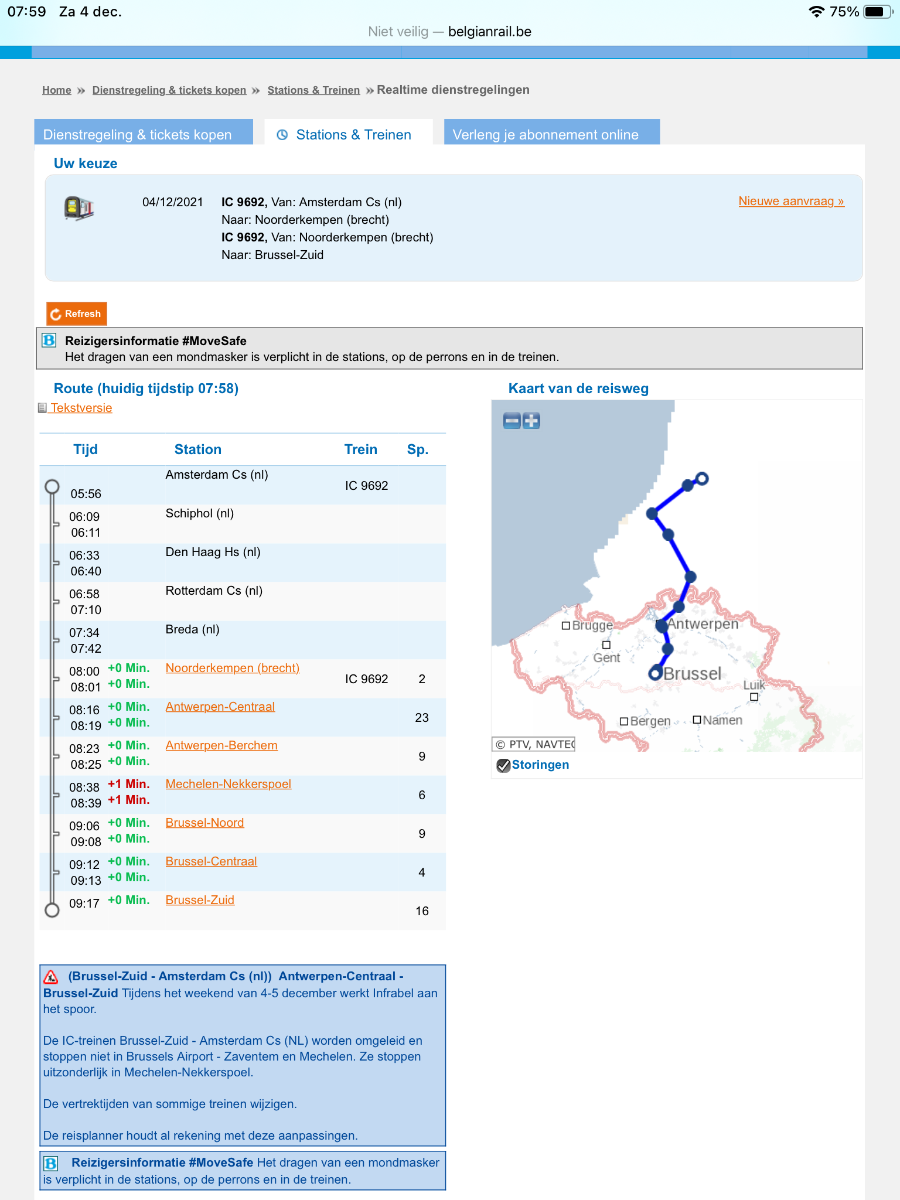This screenshot has height=1200, width=900.
Task: Toggle the Storingen checkbox
Action: click(504, 766)
